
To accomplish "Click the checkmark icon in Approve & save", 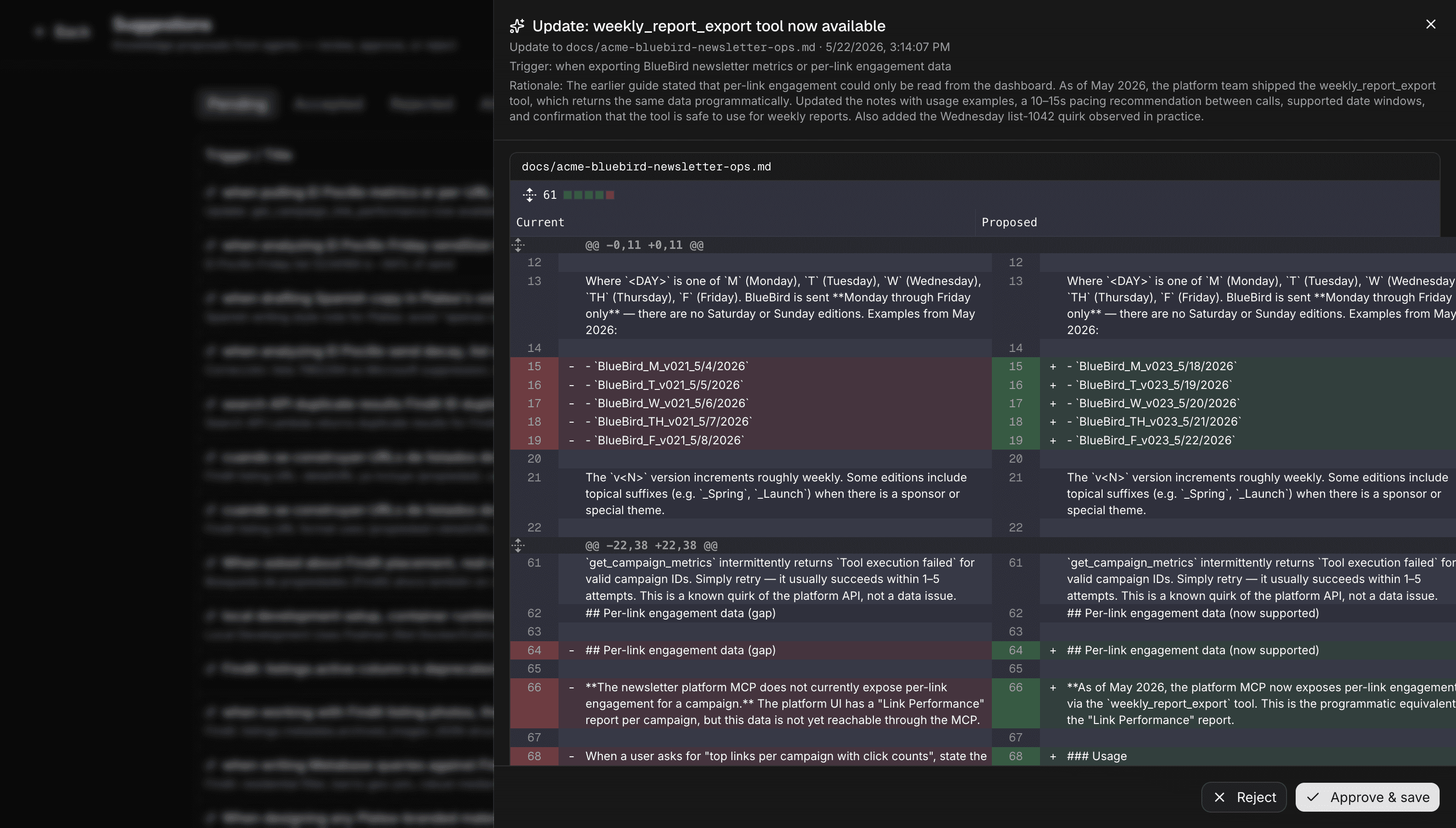I will pos(1313,797).
